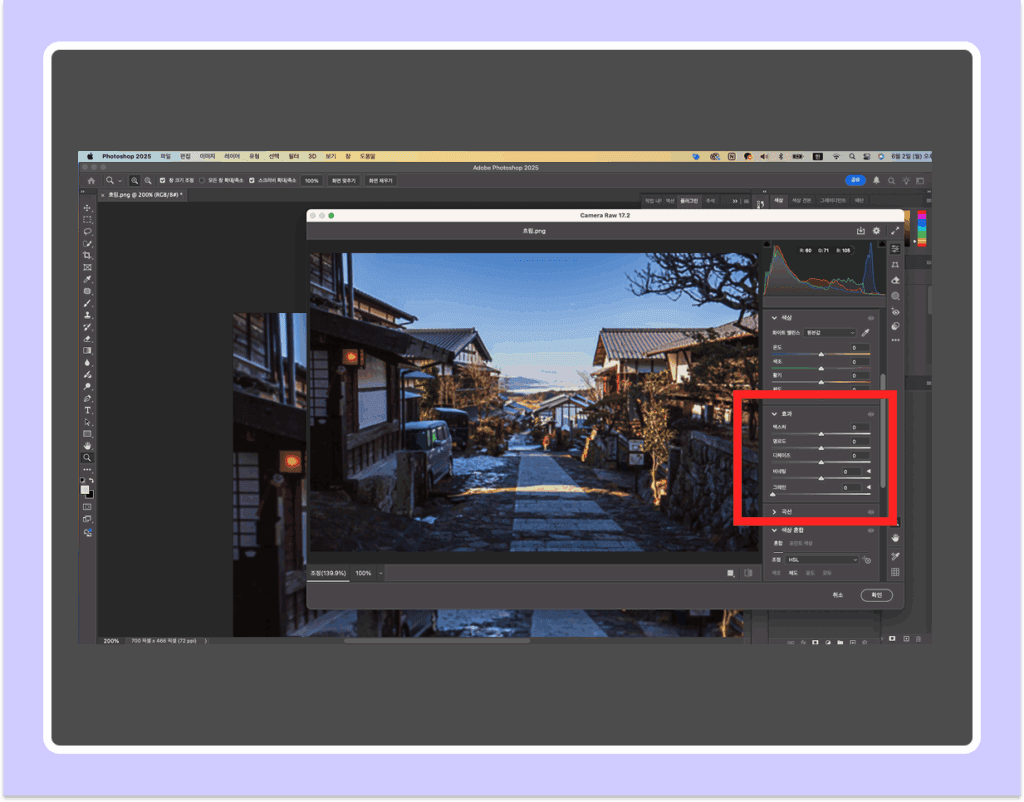This screenshot has width=1024, height=802.
Task: Collapse the 효과 section chevron
Action: [x=775, y=414]
